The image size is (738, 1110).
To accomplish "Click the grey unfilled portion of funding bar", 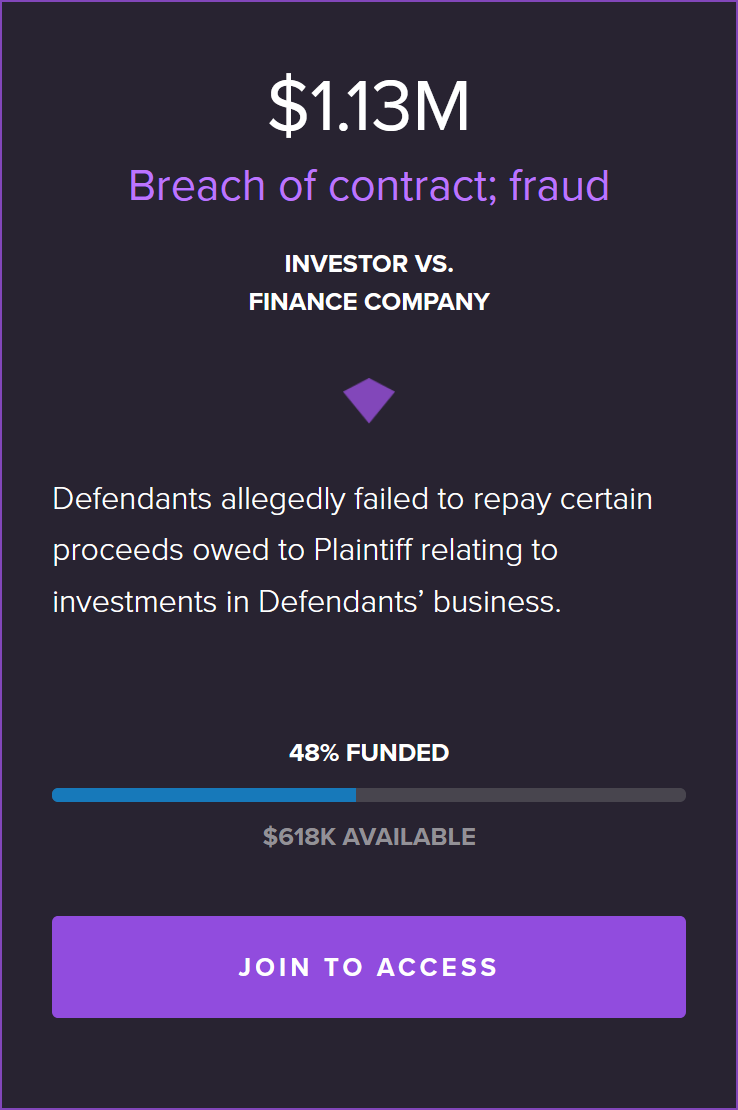I will click(521, 795).
